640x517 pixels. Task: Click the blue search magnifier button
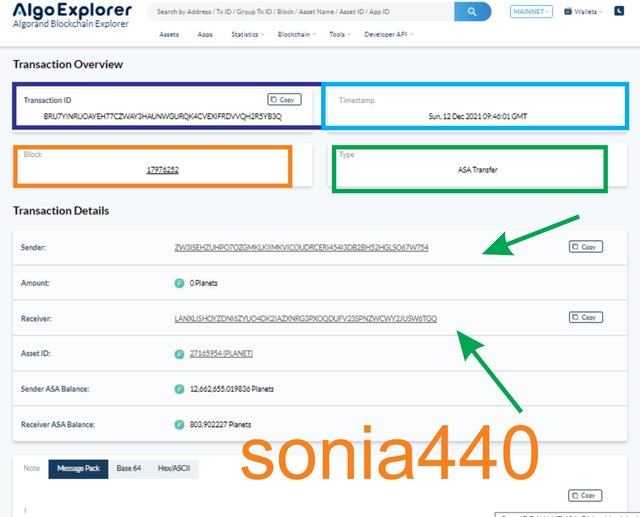click(472, 11)
